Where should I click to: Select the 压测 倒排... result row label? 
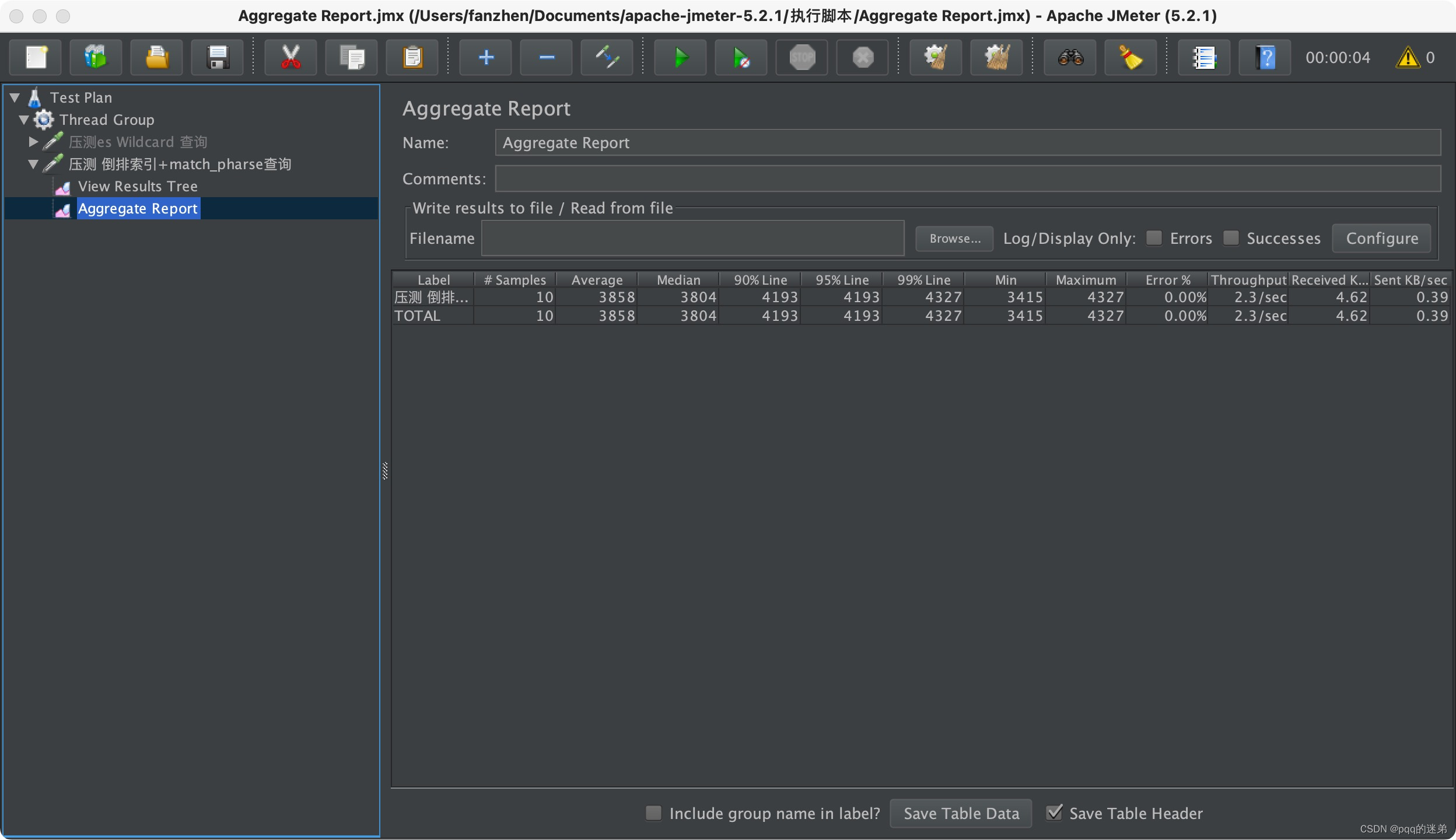432,297
